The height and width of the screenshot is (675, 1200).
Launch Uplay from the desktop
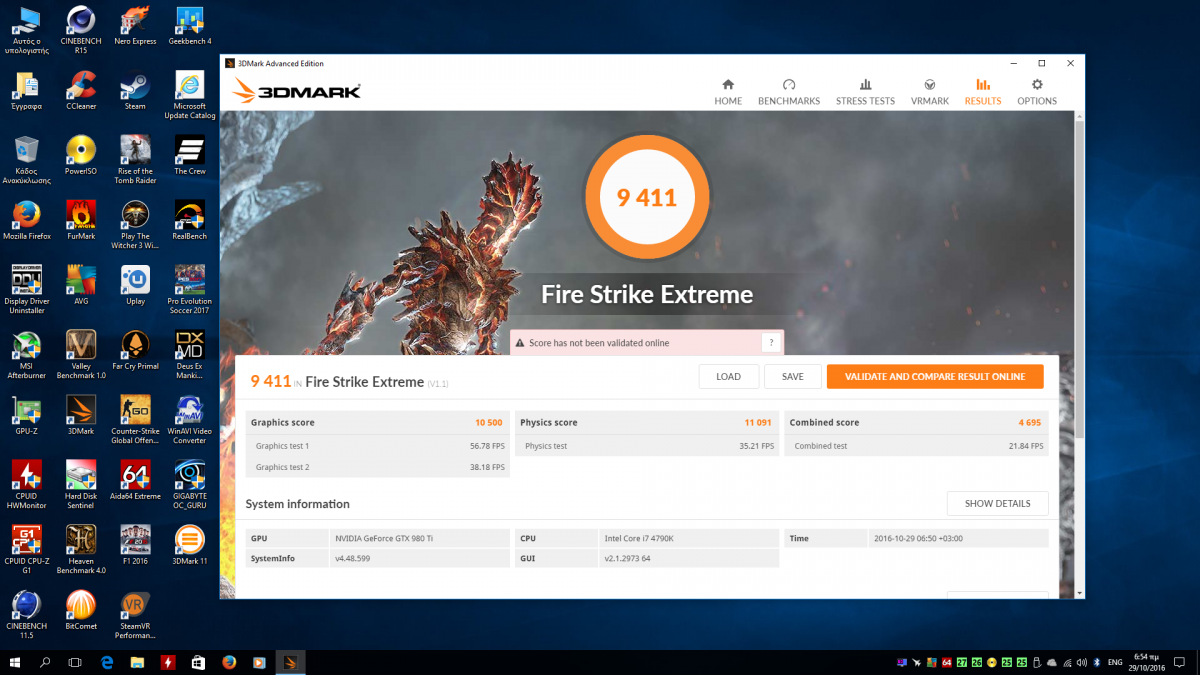[135, 286]
